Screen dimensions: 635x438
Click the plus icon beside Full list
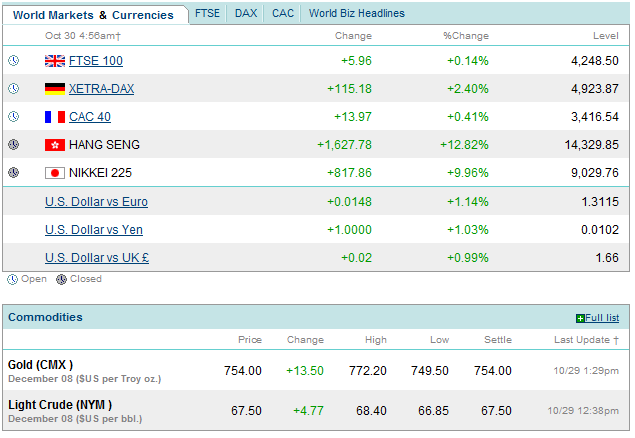[x=580, y=318]
